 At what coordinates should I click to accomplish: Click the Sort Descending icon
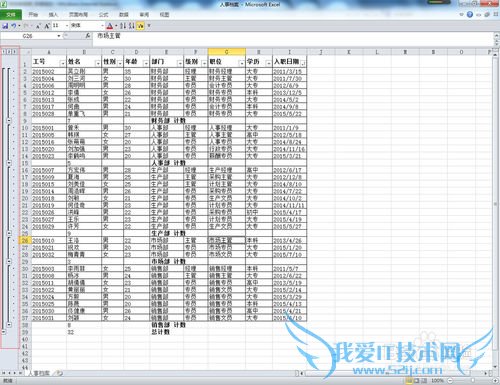pos(132,26)
